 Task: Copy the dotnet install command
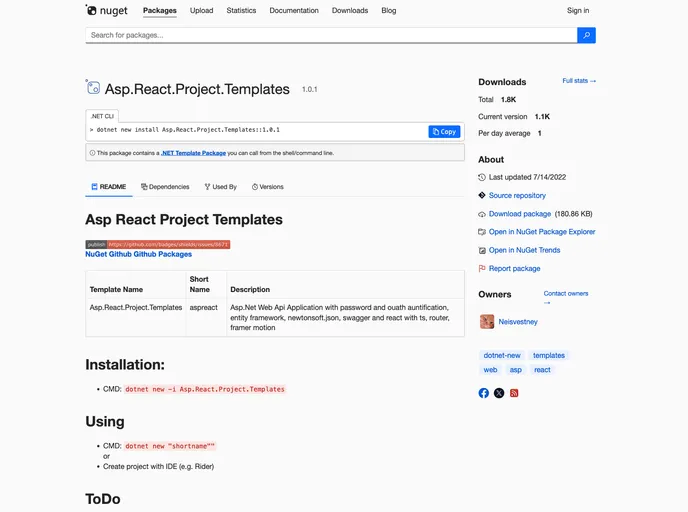pyautogui.click(x=444, y=131)
